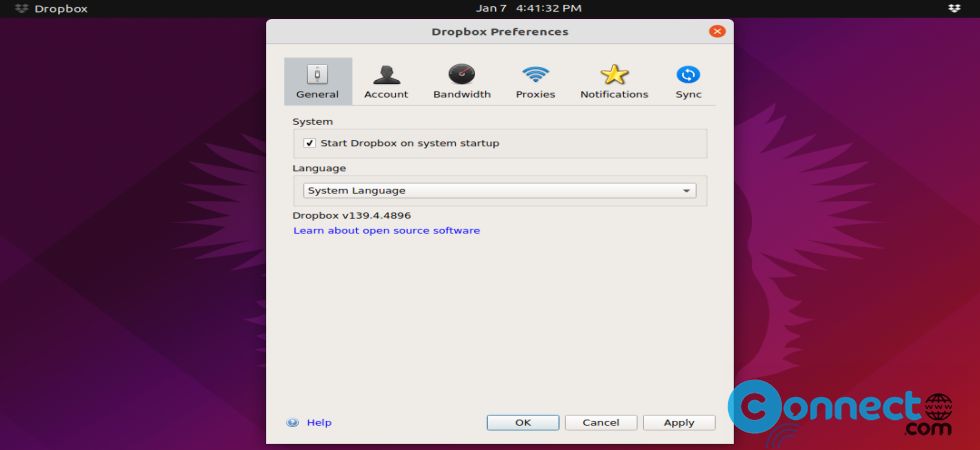Image resolution: width=980 pixels, height=450 pixels.
Task: Select the Dropbox v139.4.4896 version text
Action: 352,216
